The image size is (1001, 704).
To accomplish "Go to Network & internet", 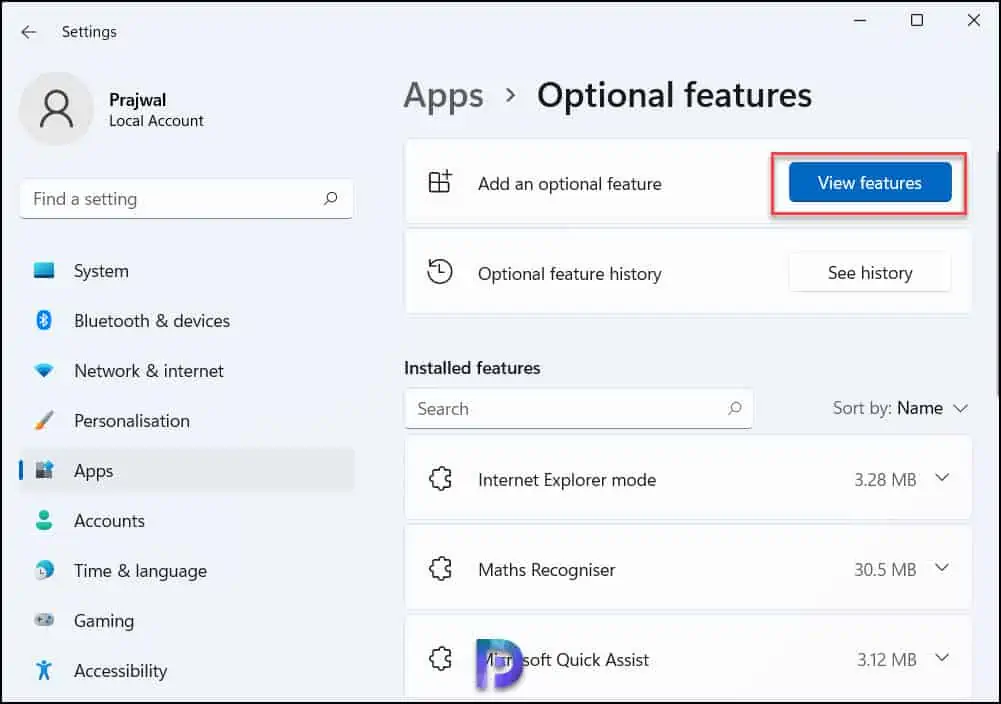I will click(186, 370).
